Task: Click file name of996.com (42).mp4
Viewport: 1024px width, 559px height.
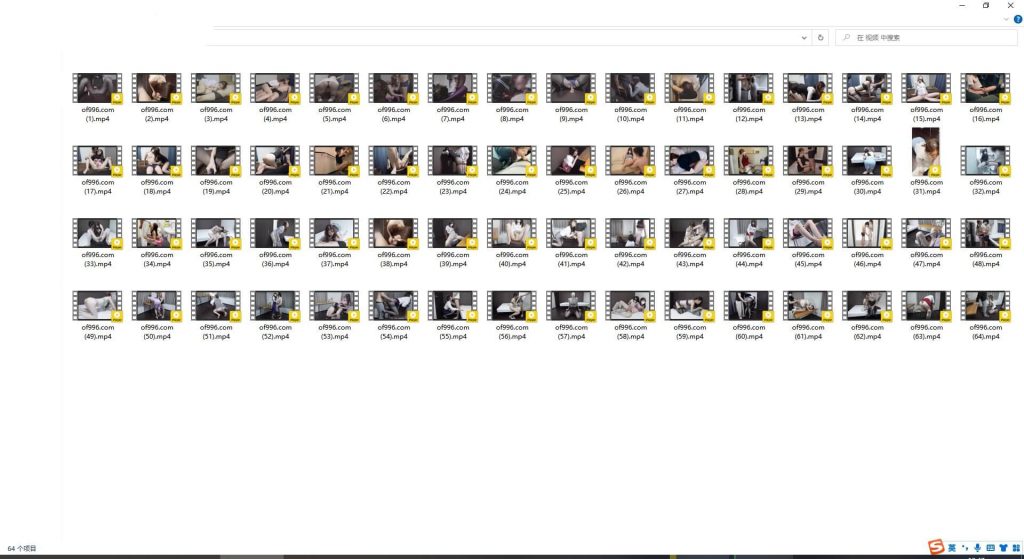Action: pos(630,259)
